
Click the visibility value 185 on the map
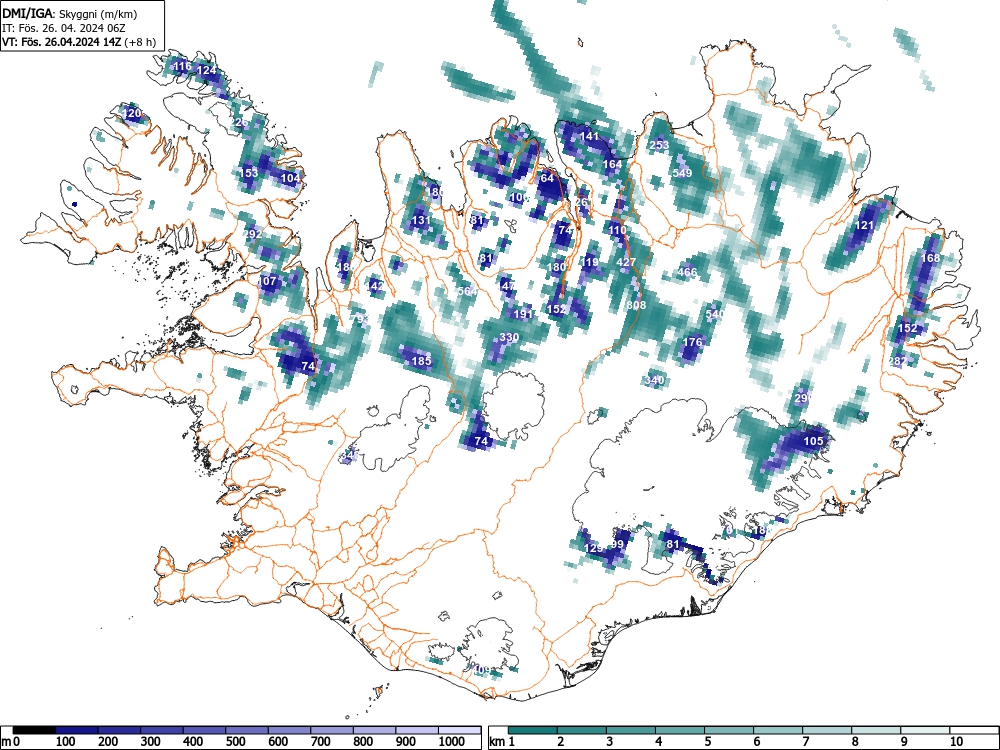pos(421,361)
